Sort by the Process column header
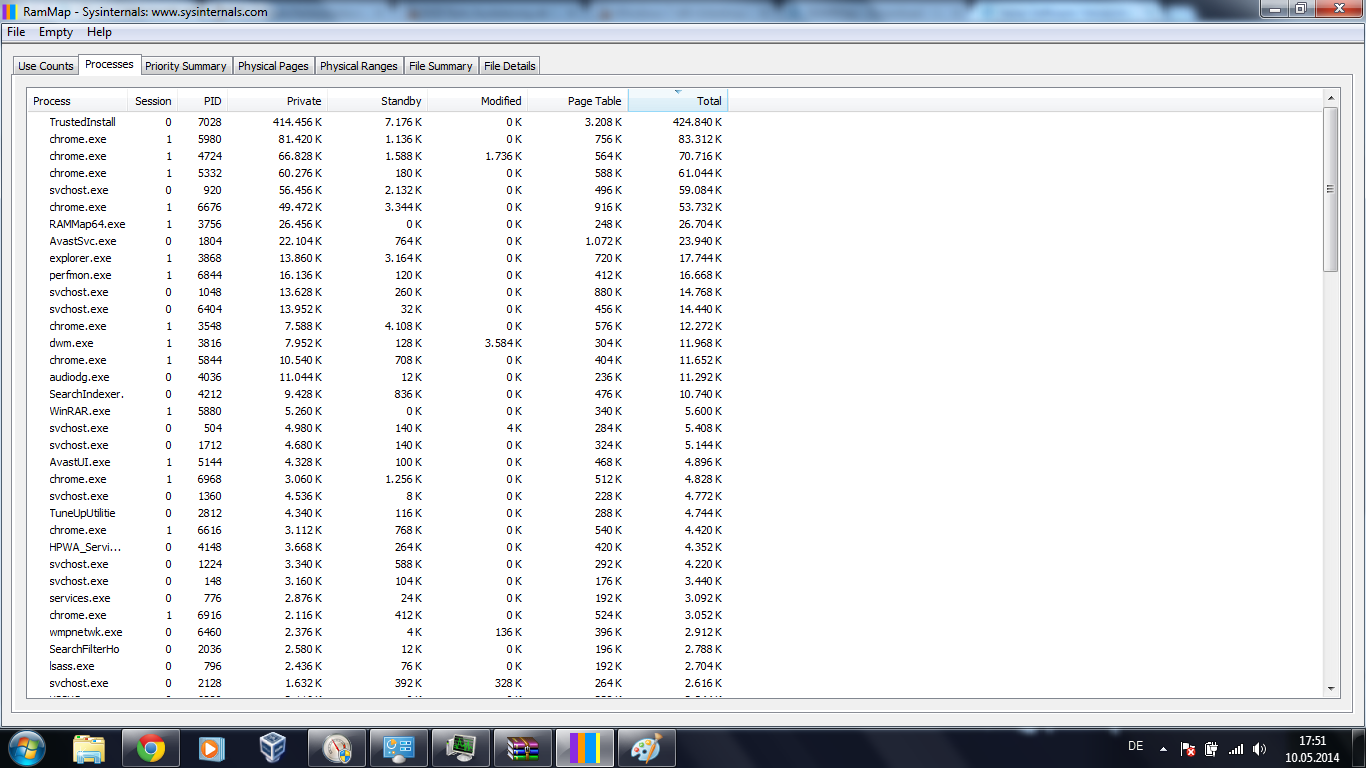The image size is (1366, 768). (x=78, y=101)
